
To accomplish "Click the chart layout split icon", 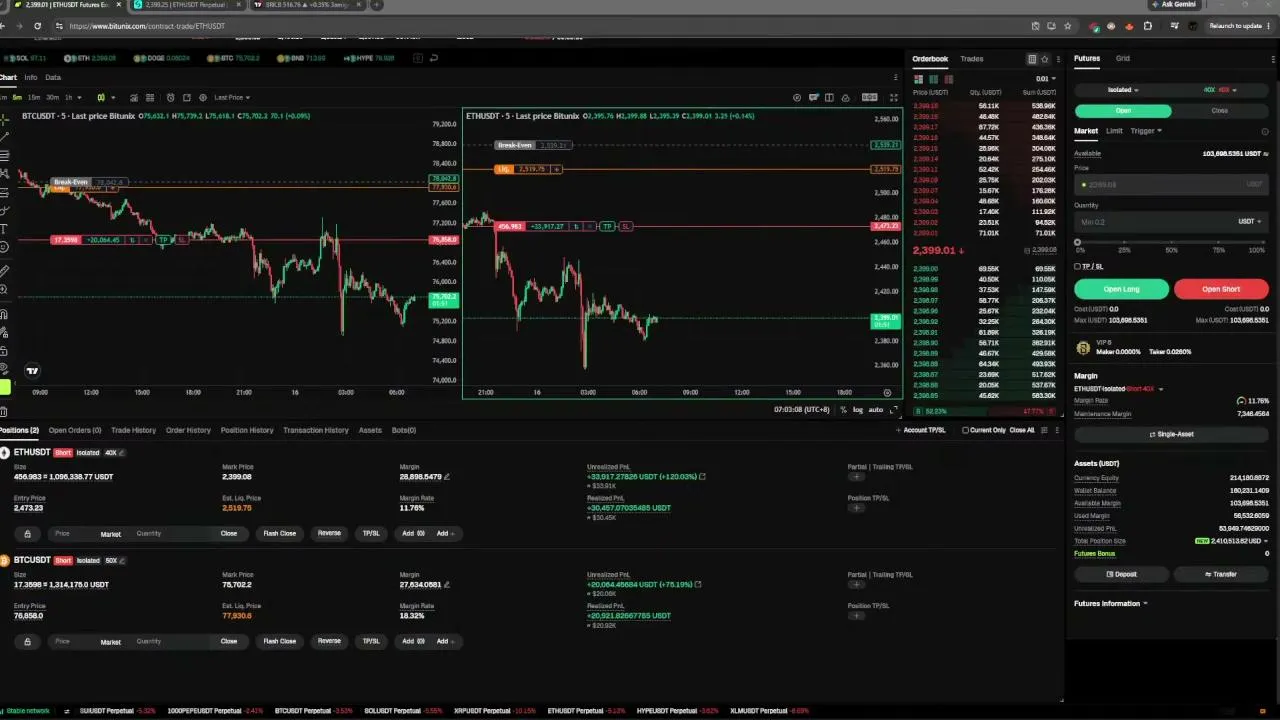I will 829,97.
